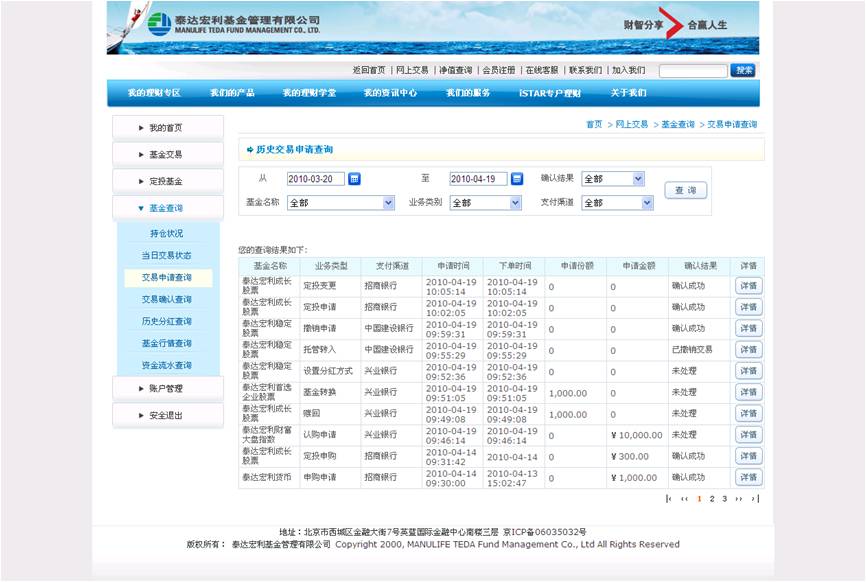Expand the 基金交易 sidebar section
The height and width of the screenshot is (582, 866).
click(x=168, y=155)
